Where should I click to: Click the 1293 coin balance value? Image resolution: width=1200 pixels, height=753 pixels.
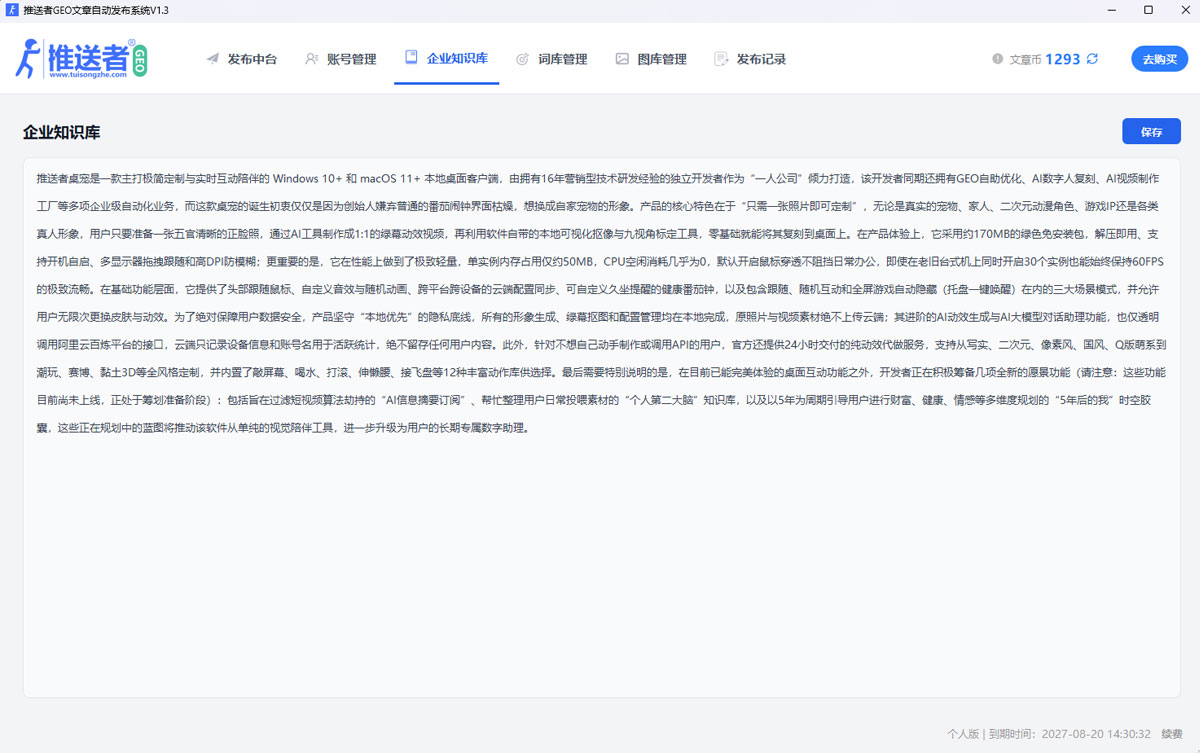point(1063,59)
